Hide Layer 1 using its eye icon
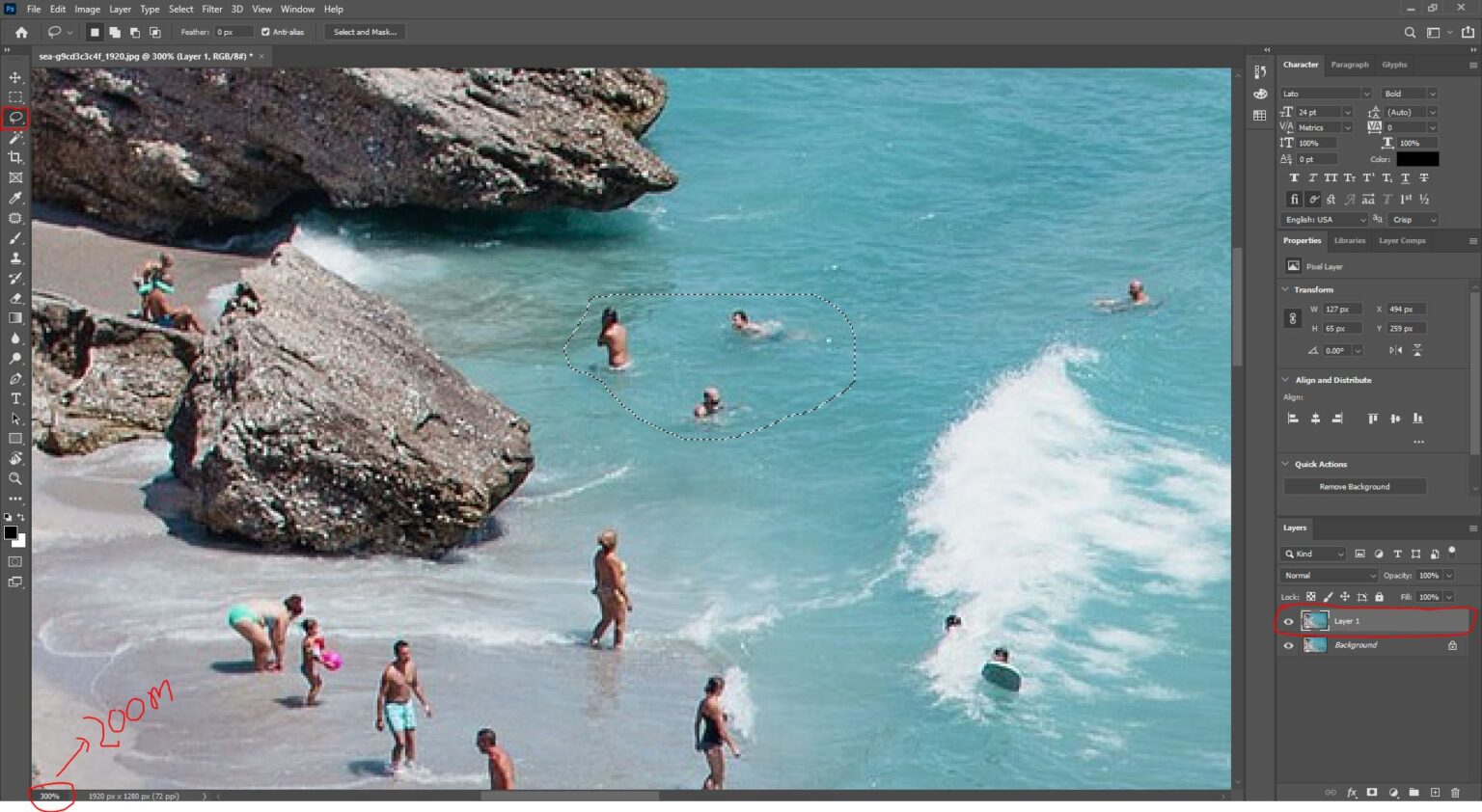 click(x=1288, y=622)
